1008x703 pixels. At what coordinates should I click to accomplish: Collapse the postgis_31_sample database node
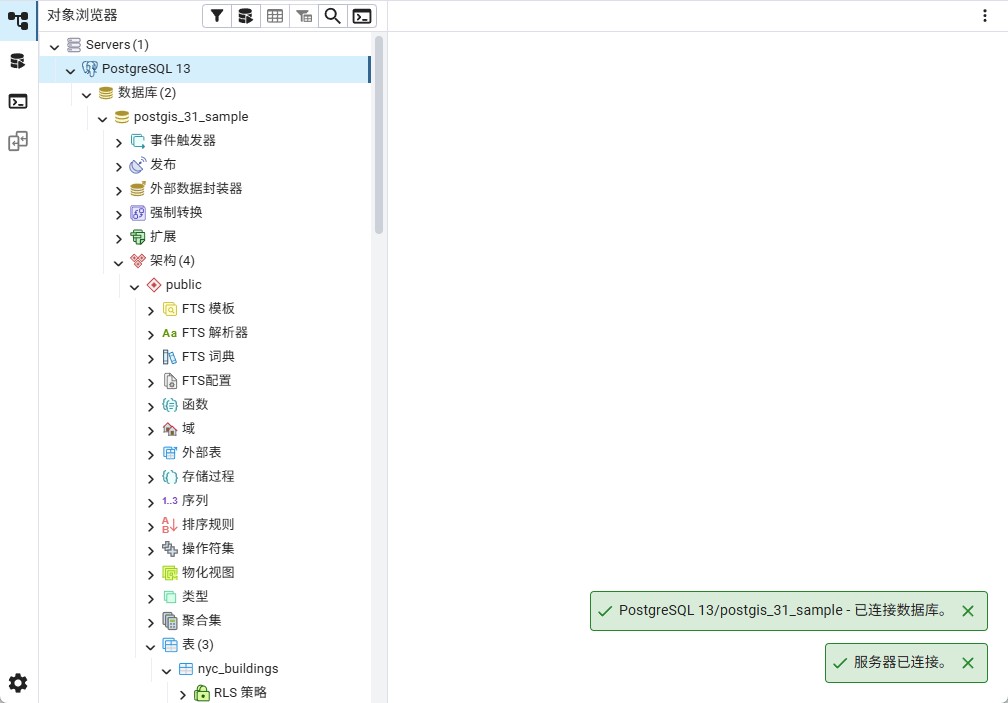click(x=103, y=118)
